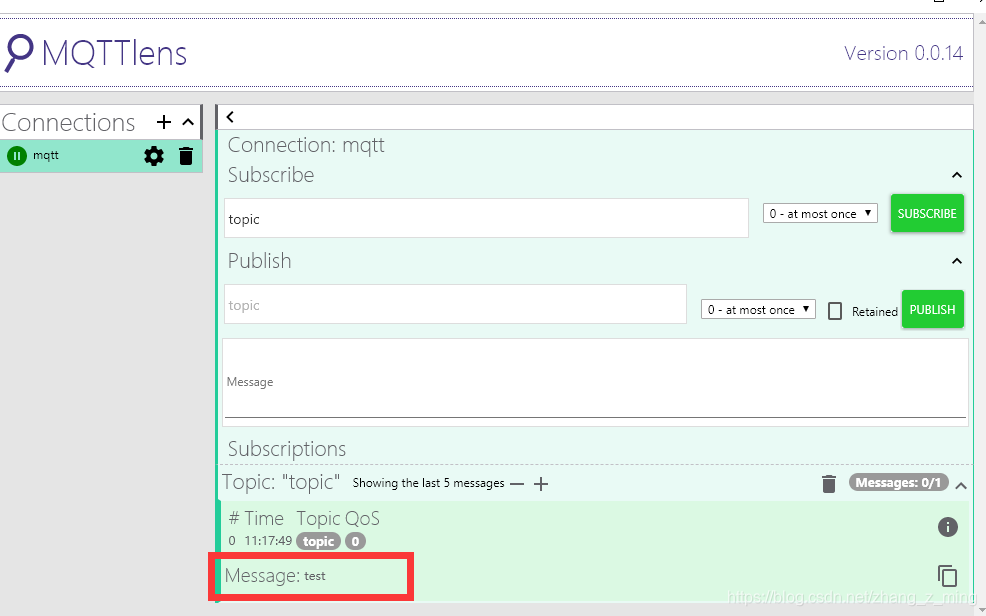This screenshot has height=616, width=986.
Task: Collapse the Connections list chevron
Action: click(188, 122)
